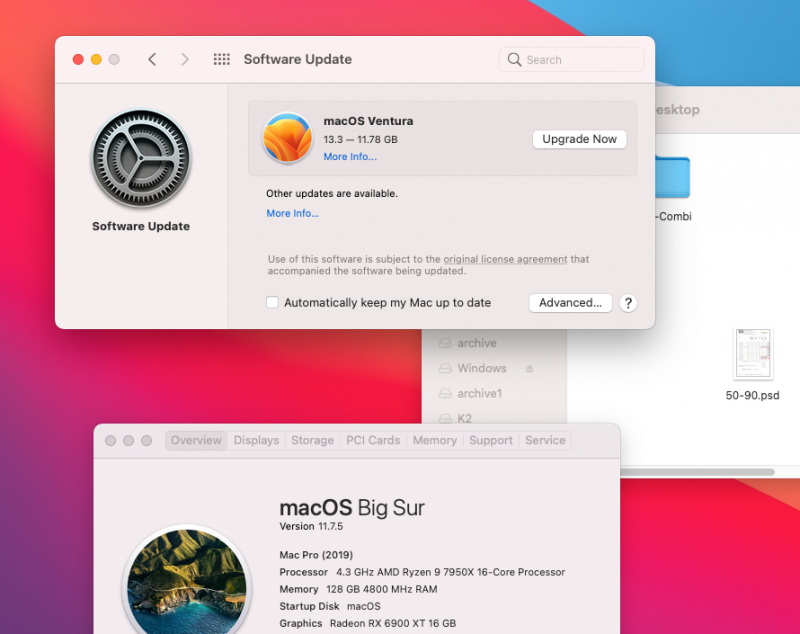Switch to Overview tab in About This Mac
800x634 pixels.
point(196,440)
